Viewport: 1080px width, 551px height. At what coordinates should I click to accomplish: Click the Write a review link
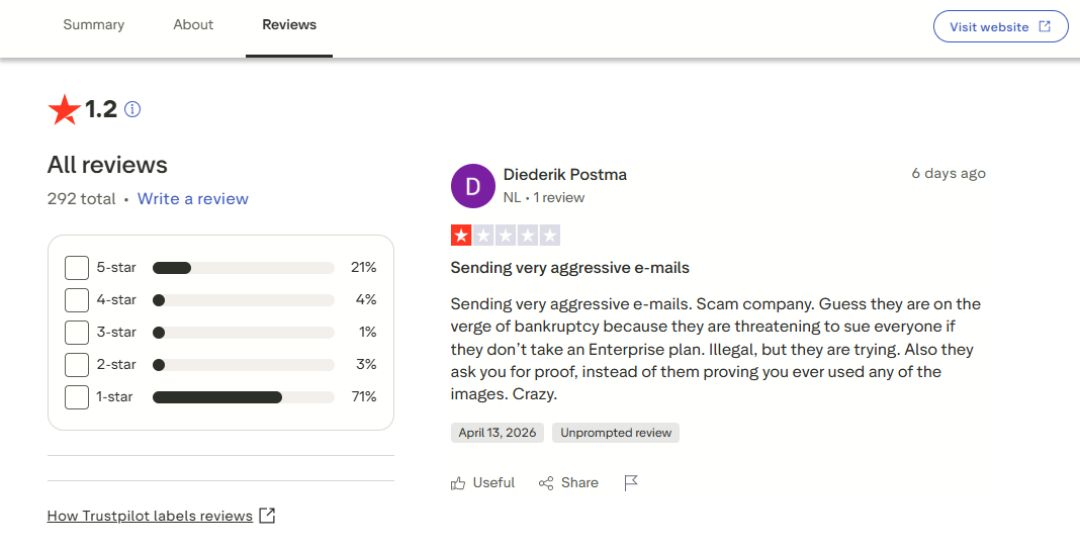coord(193,199)
